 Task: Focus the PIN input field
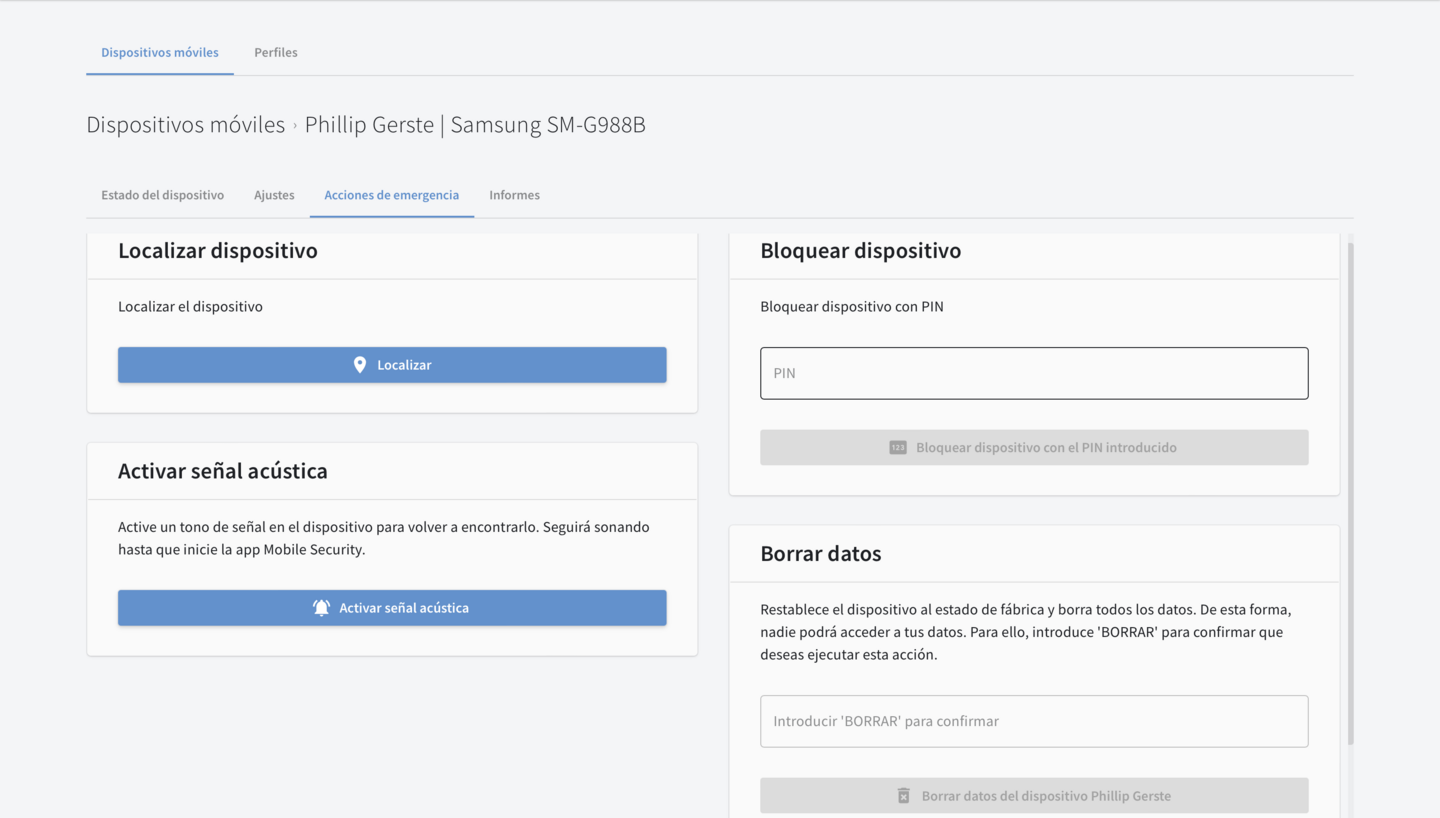pyautogui.click(x=1034, y=373)
